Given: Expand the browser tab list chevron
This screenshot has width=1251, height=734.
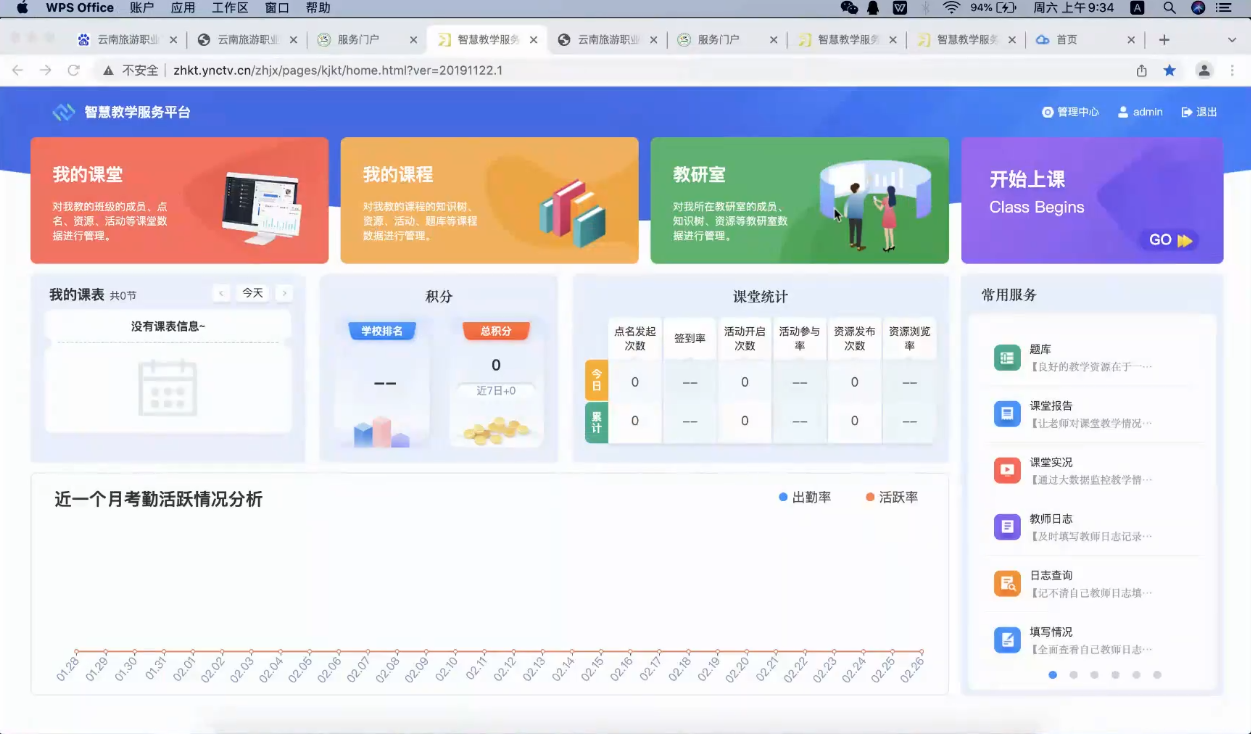Looking at the screenshot, I should 1232,40.
